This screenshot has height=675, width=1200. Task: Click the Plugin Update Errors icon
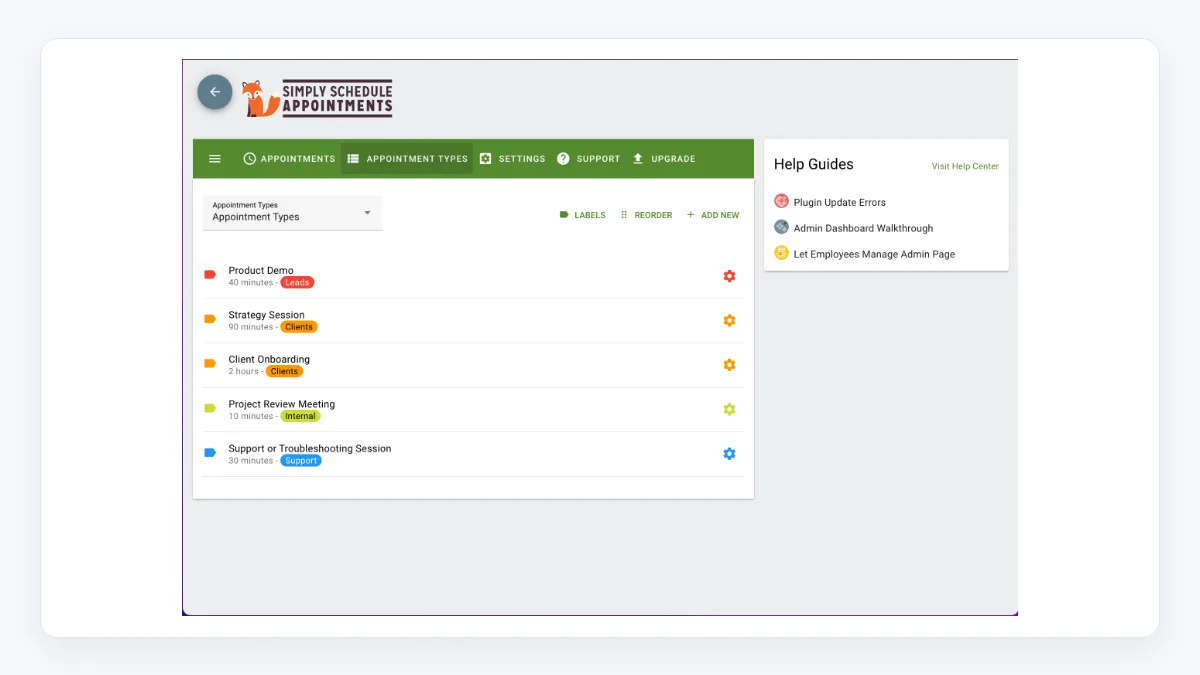(782, 201)
